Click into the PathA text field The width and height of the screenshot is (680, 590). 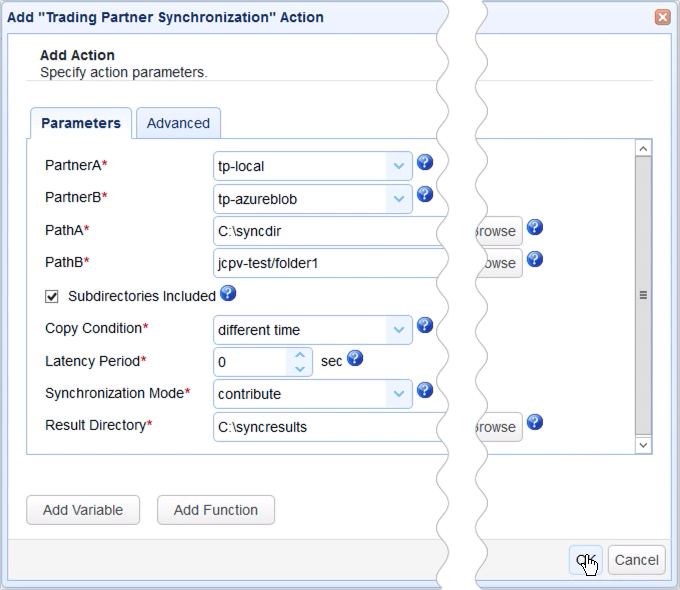pyautogui.click(x=320, y=231)
